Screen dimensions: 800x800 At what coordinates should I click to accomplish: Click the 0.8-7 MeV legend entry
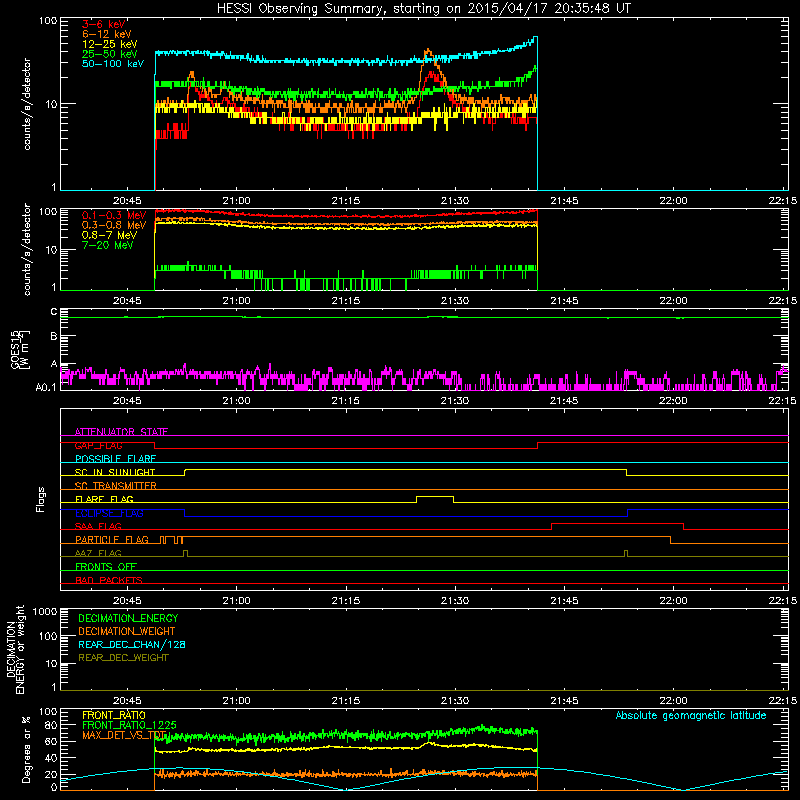tap(110, 235)
